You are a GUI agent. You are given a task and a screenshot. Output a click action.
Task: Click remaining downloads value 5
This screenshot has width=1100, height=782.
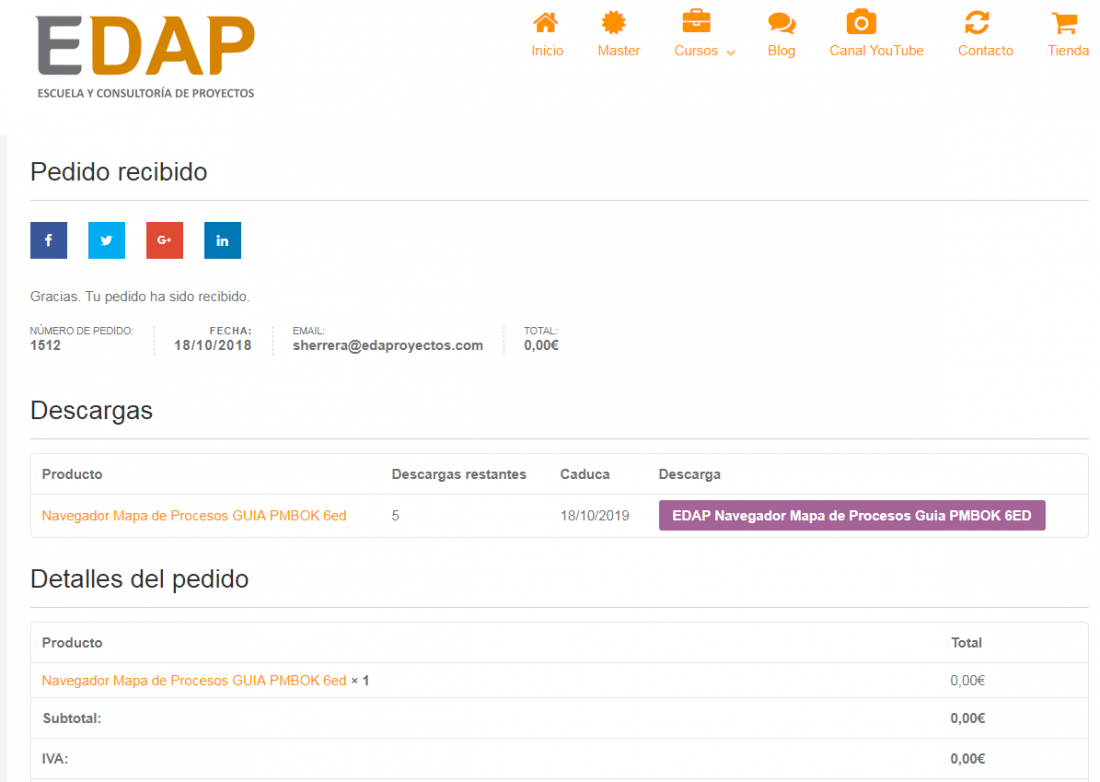pos(395,515)
